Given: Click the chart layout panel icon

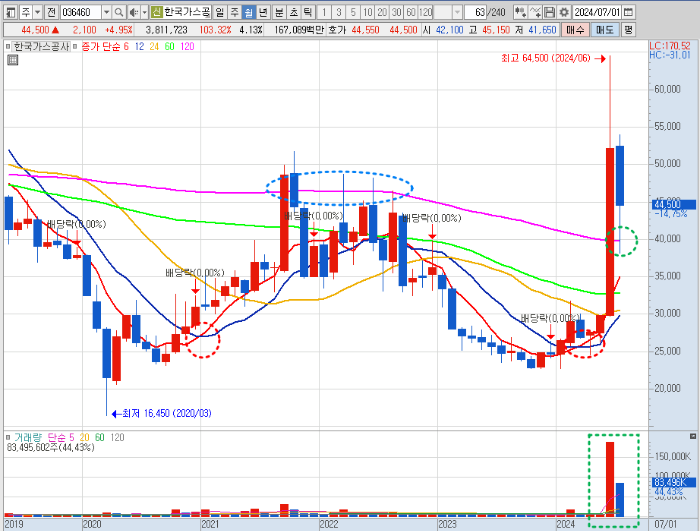Looking at the screenshot, I should (x=11, y=12).
